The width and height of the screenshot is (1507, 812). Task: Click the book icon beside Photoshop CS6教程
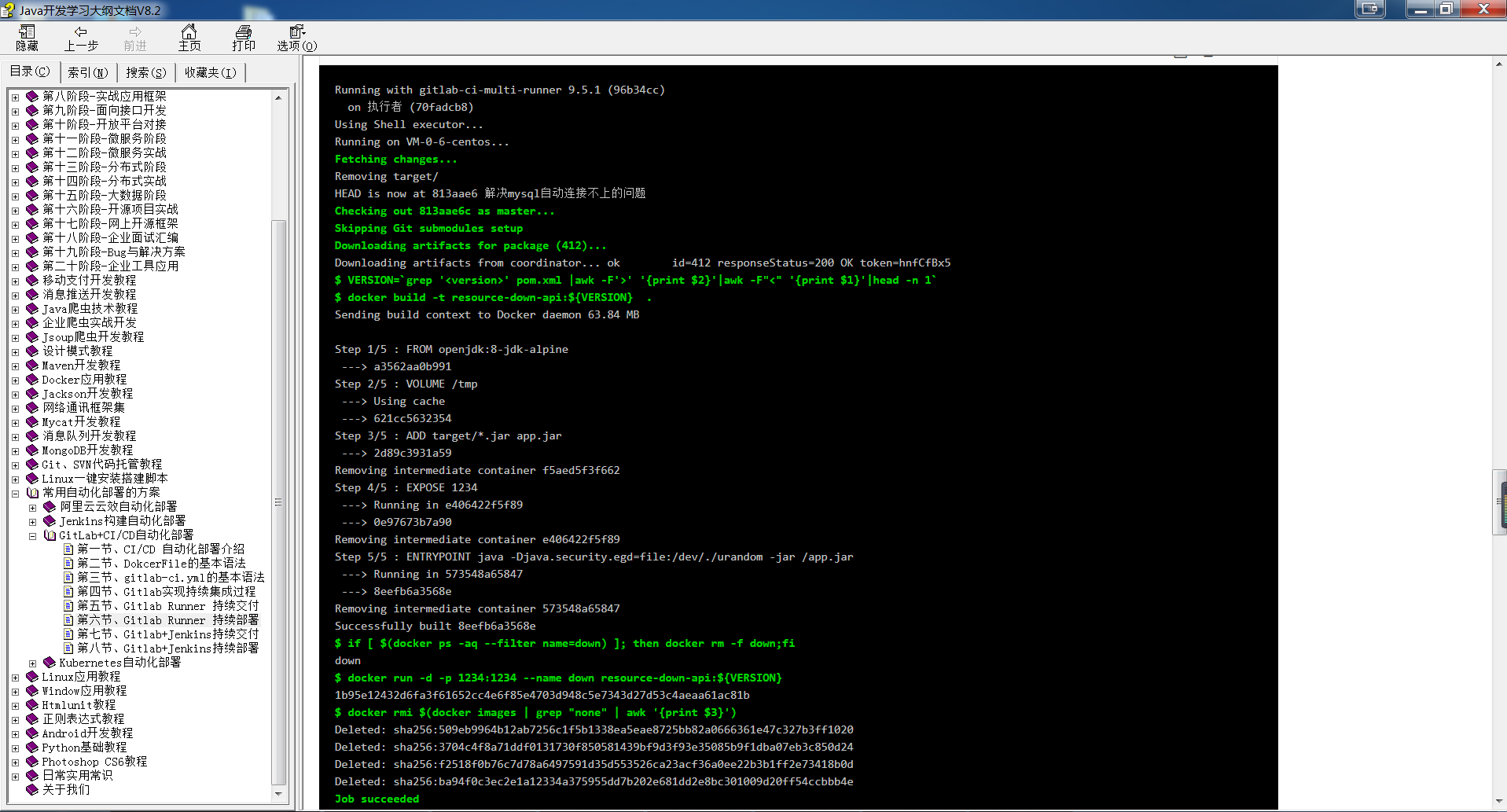pyautogui.click(x=32, y=762)
